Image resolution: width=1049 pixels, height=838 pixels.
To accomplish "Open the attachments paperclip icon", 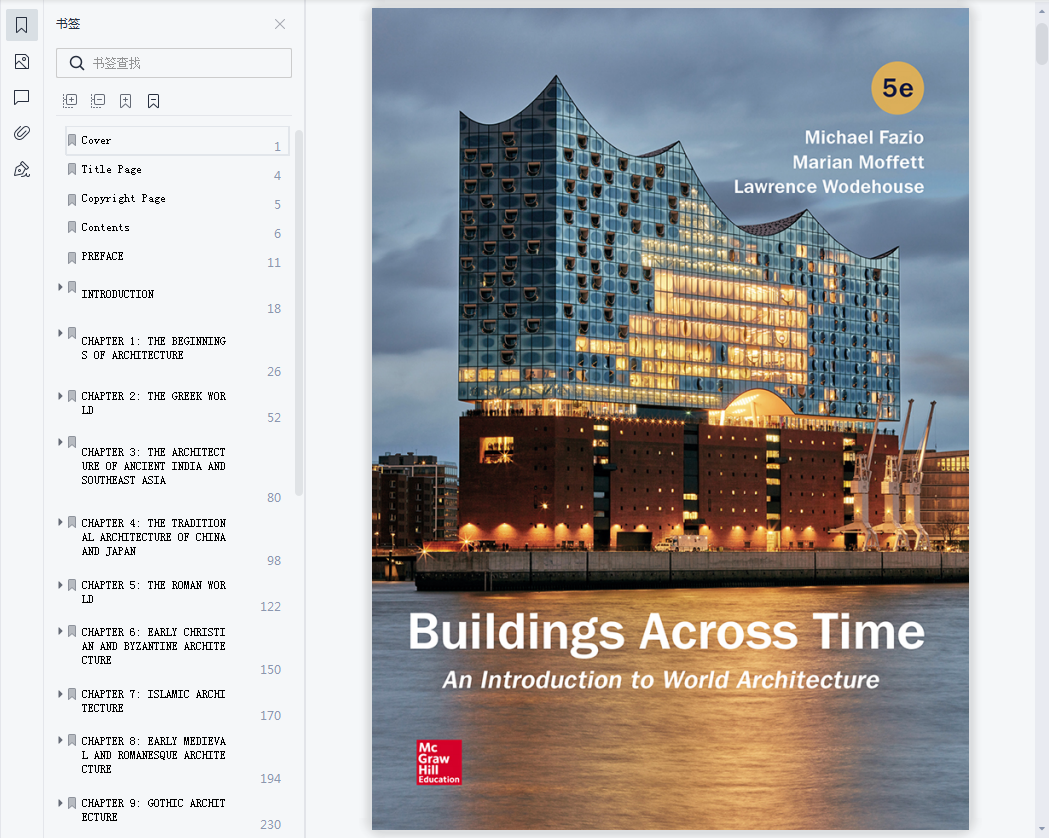I will pos(22,133).
